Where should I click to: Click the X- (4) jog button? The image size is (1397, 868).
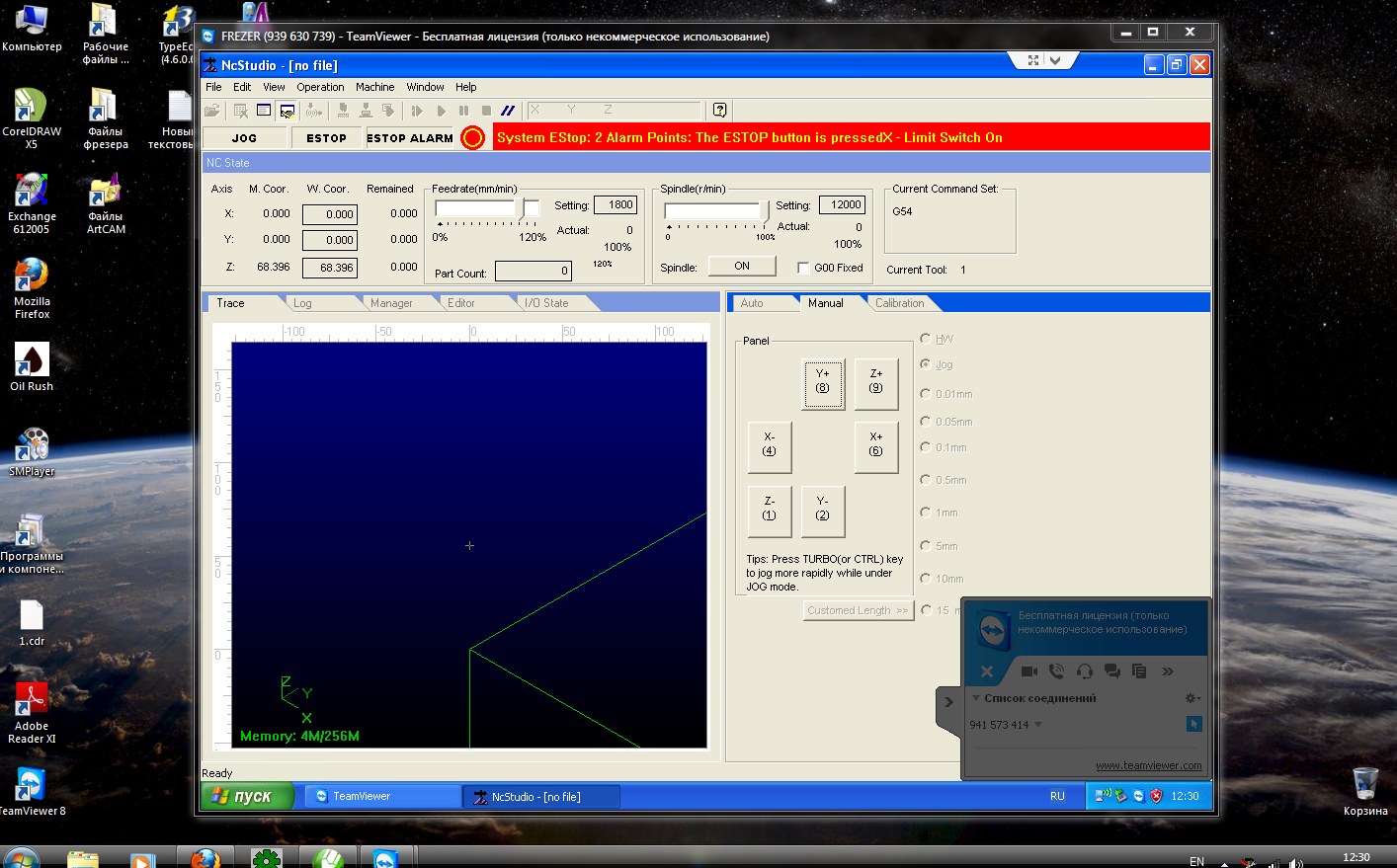click(770, 447)
